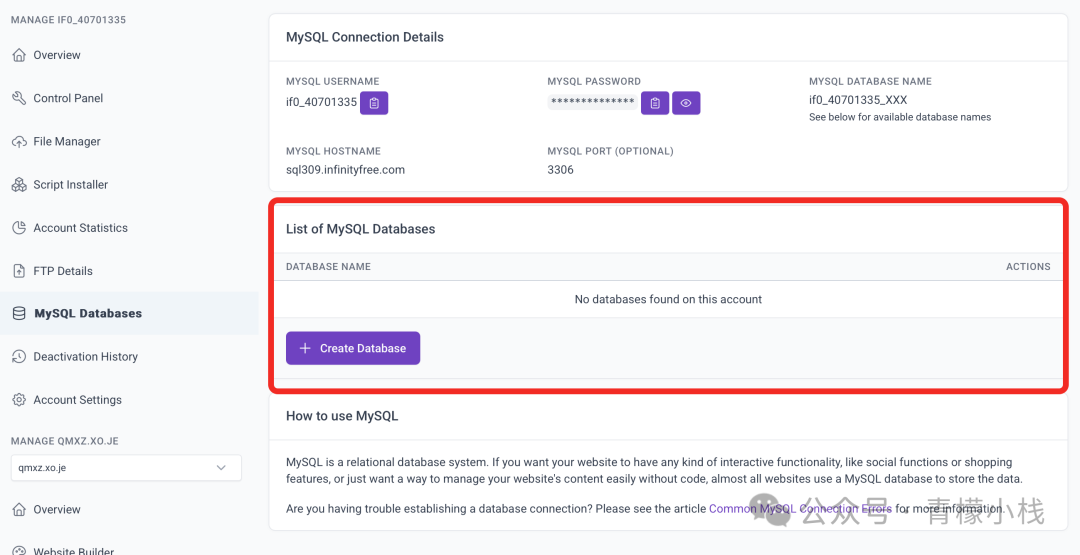Click the File Manager cloud icon

(x=19, y=142)
